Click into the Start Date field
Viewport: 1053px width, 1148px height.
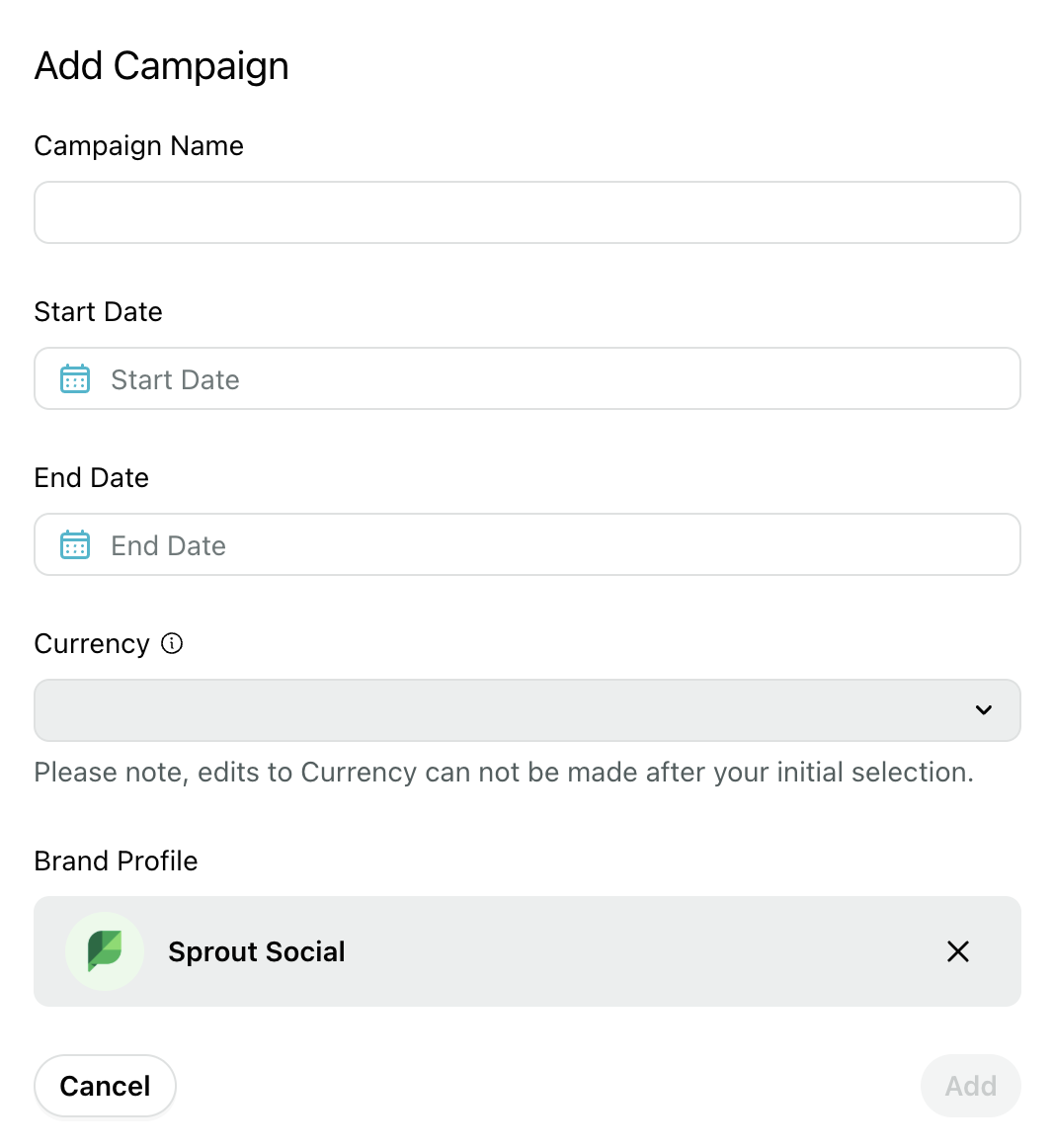(527, 378)
